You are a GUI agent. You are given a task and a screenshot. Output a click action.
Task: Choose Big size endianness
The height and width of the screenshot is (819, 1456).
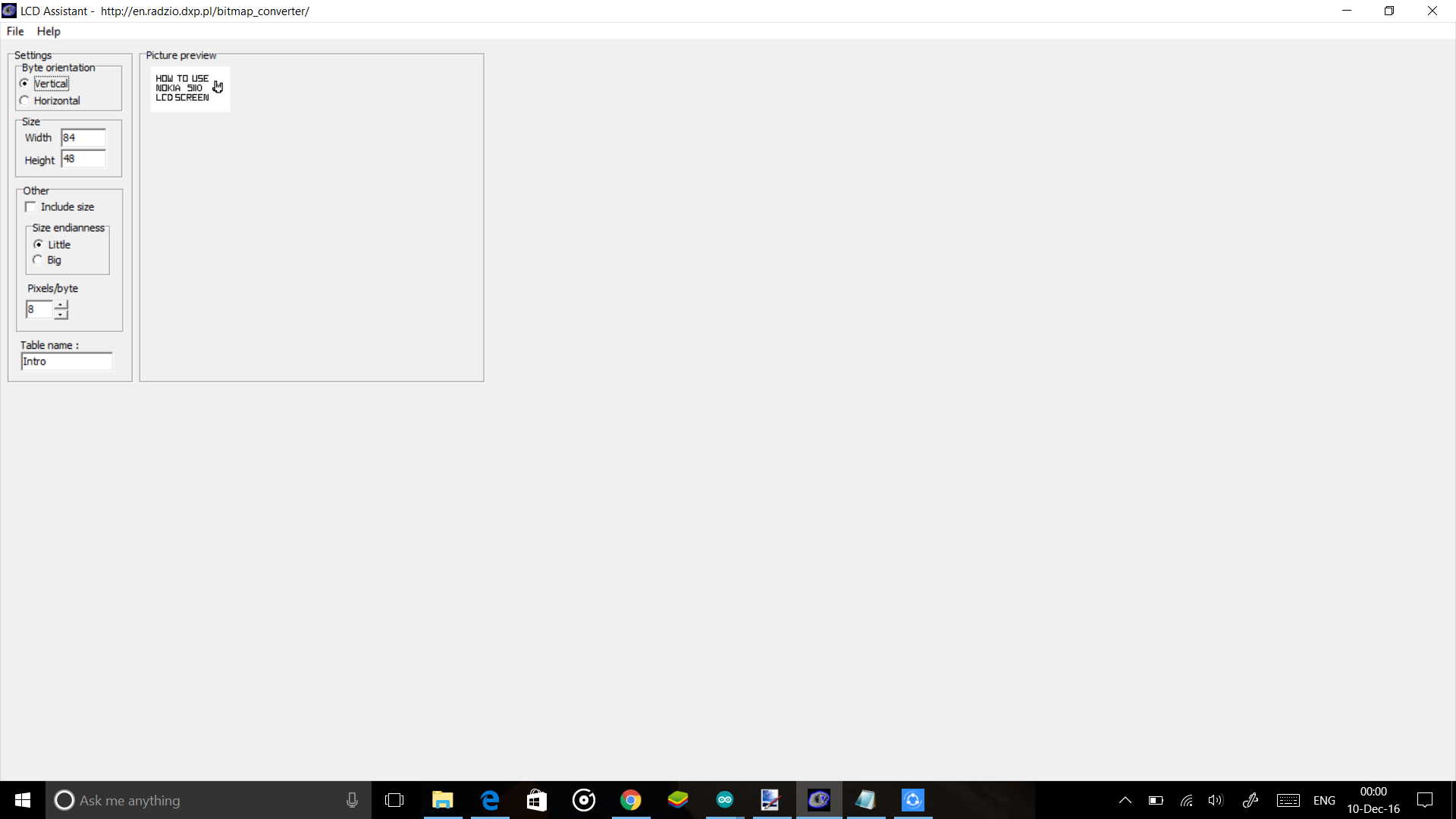click(x=38, y=260)
